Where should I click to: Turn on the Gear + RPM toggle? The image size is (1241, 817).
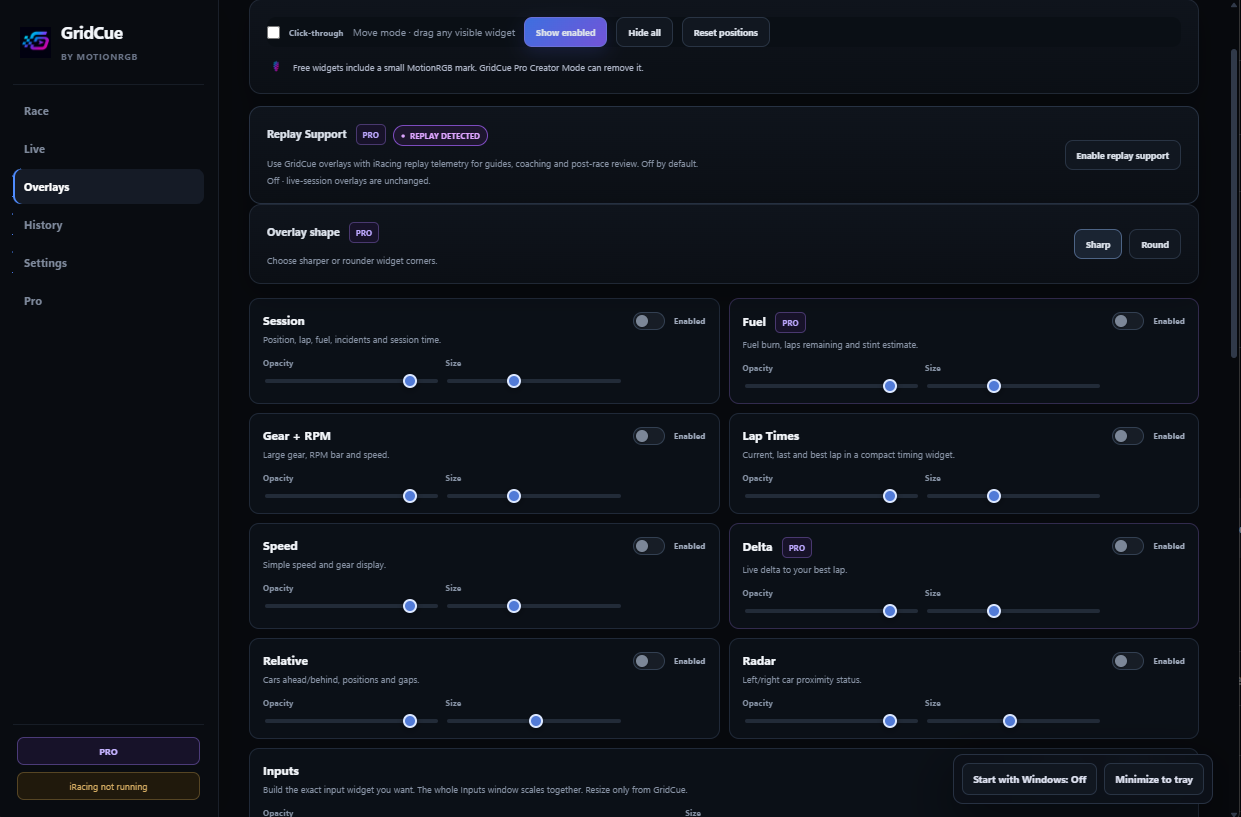pos(649,436)
